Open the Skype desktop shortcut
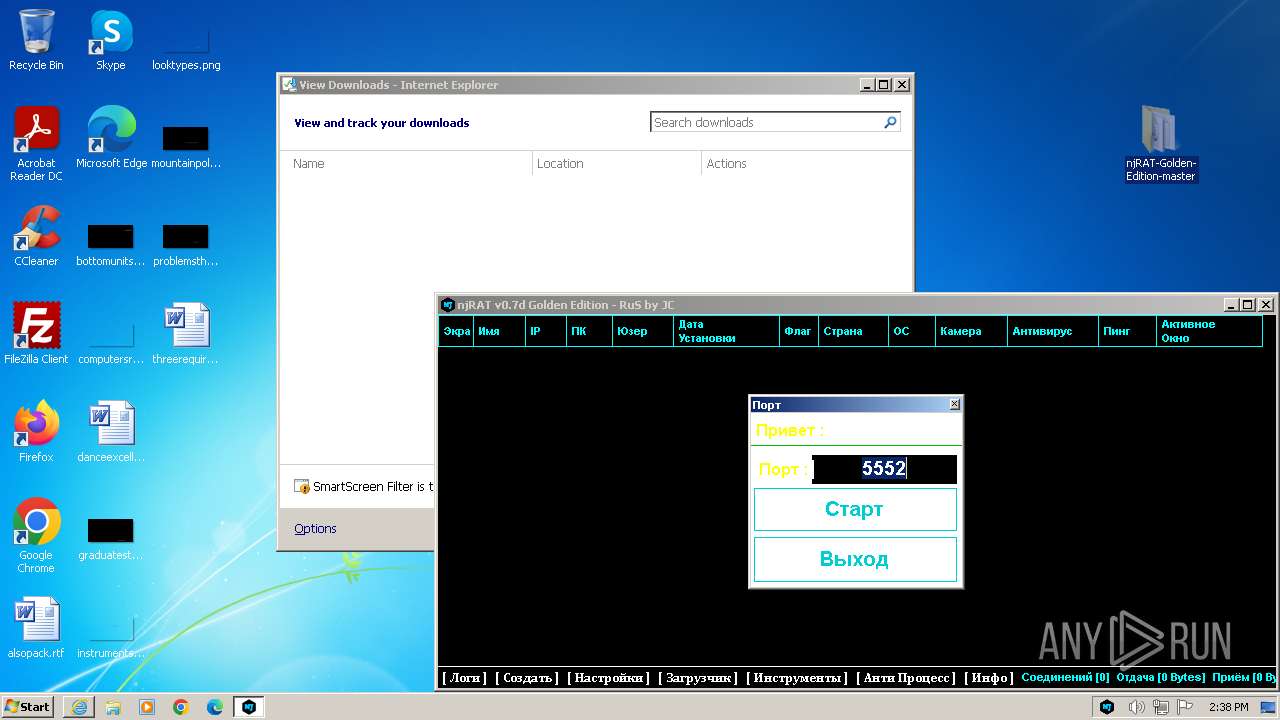 110,40
